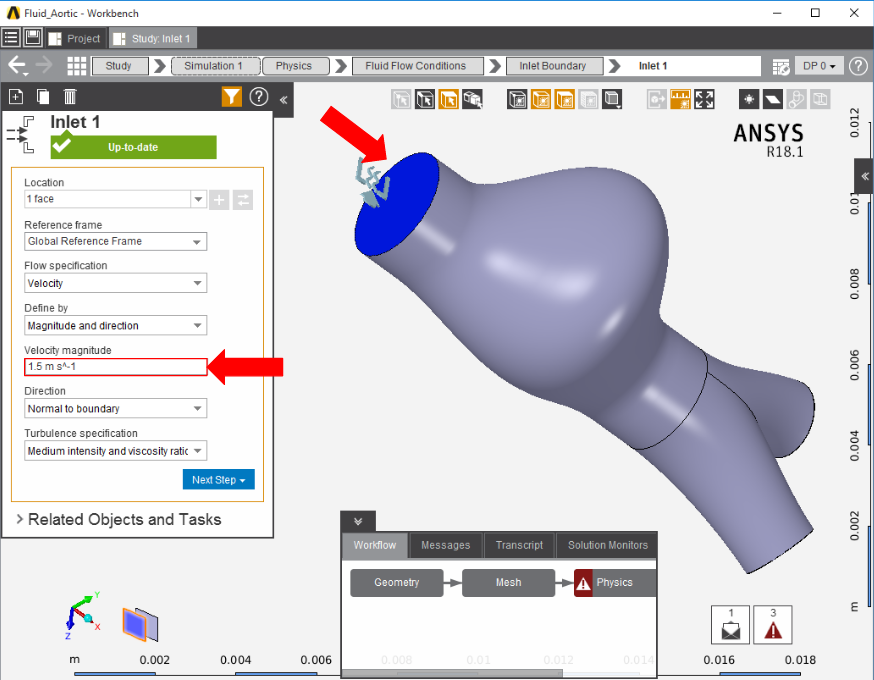Click the Inlet Boundary breadcrumb
The width and height of the screenshot is (874, 680).
pyautogui.click(x=554, y=66)
